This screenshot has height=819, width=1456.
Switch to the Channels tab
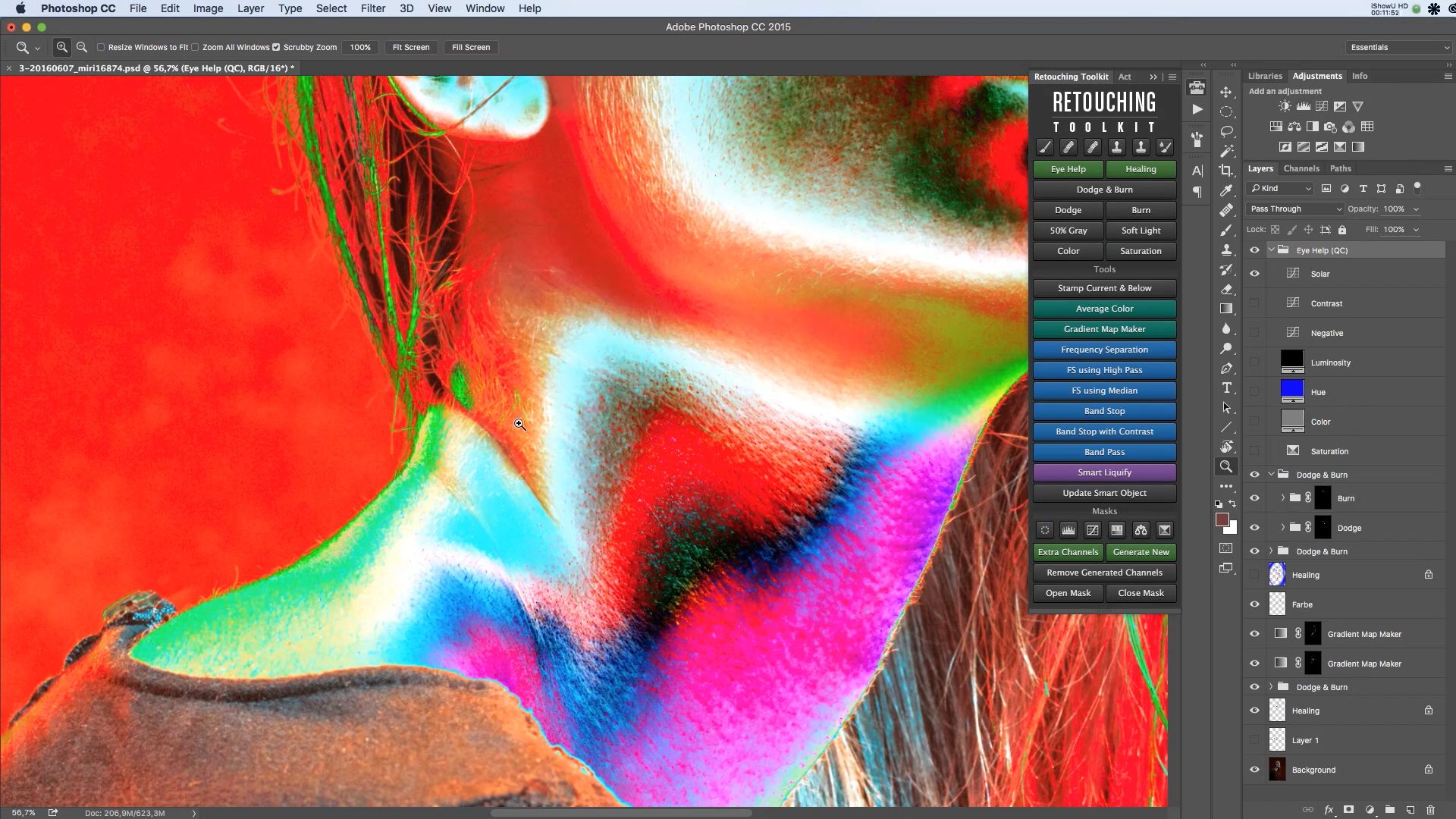[1301, 168]
